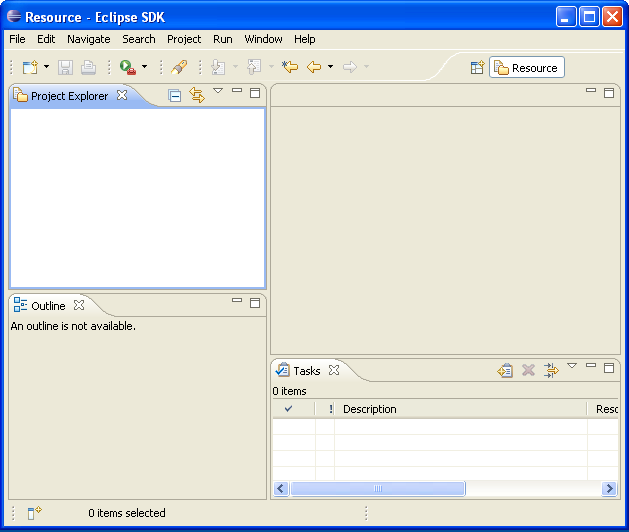Click the Search flashlight toolbar icon
Screen dimensions: 629x532
179,67
